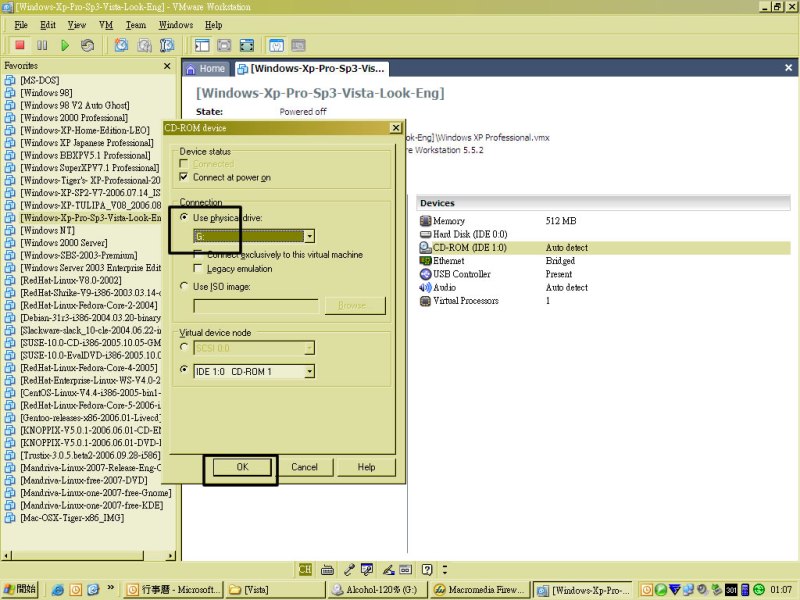Viewport: 800px width, 600px height.
Task: Select [Mandriva-Linux-free-2007-DVD] in Favorites
Action: [84, 480]
